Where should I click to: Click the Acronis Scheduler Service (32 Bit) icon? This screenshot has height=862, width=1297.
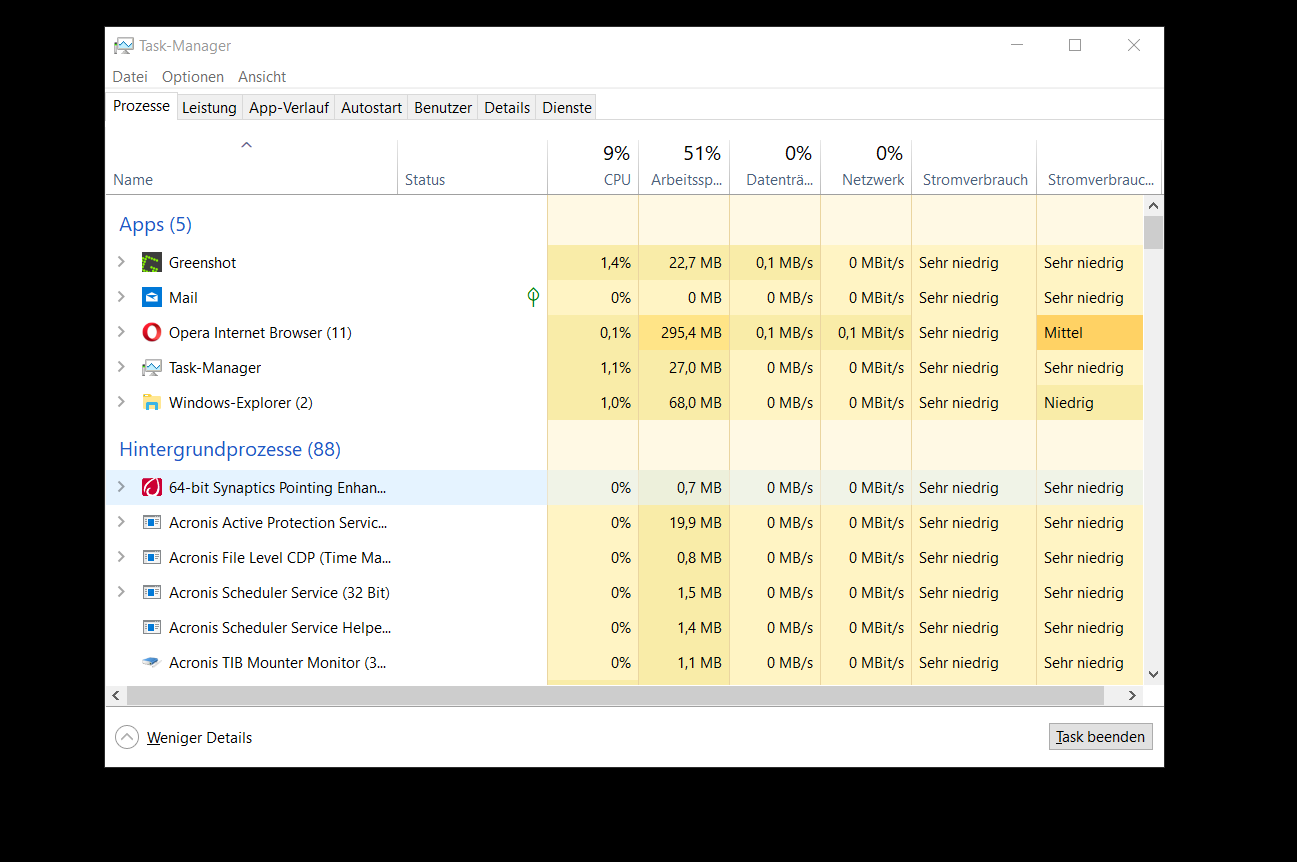152,593
